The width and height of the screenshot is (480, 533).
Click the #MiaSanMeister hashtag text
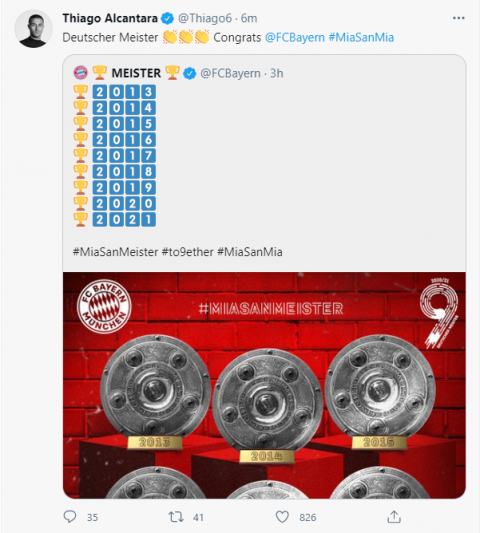coord(116,252)
